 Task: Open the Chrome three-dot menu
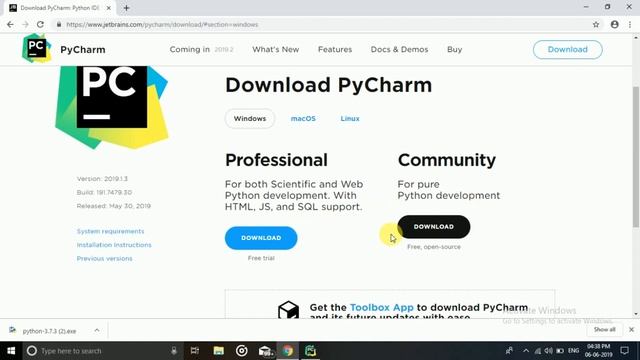click(x=630, y=24)
